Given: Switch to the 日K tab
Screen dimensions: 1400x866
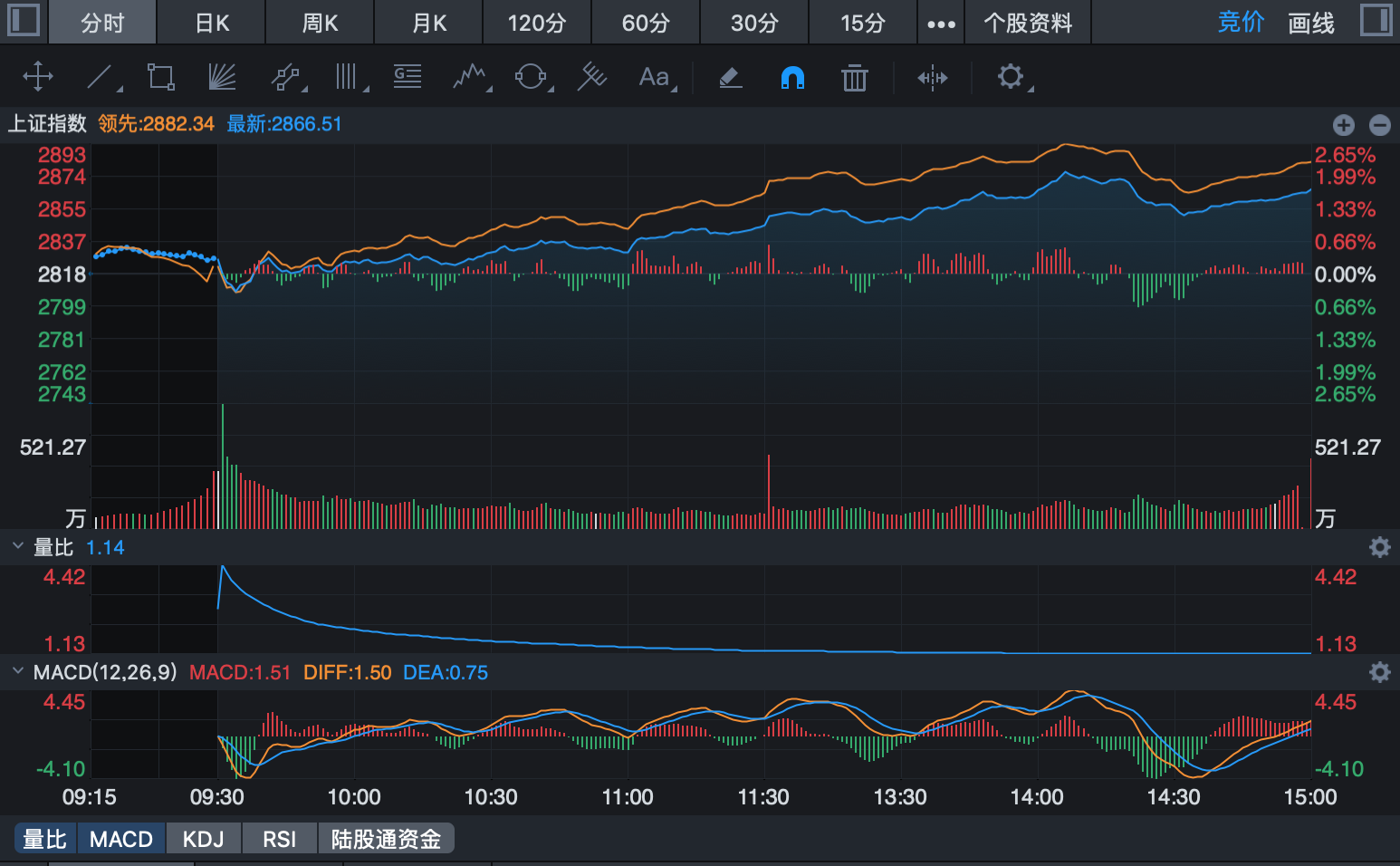Looking at the screenshot, I should tap(212, 23).
